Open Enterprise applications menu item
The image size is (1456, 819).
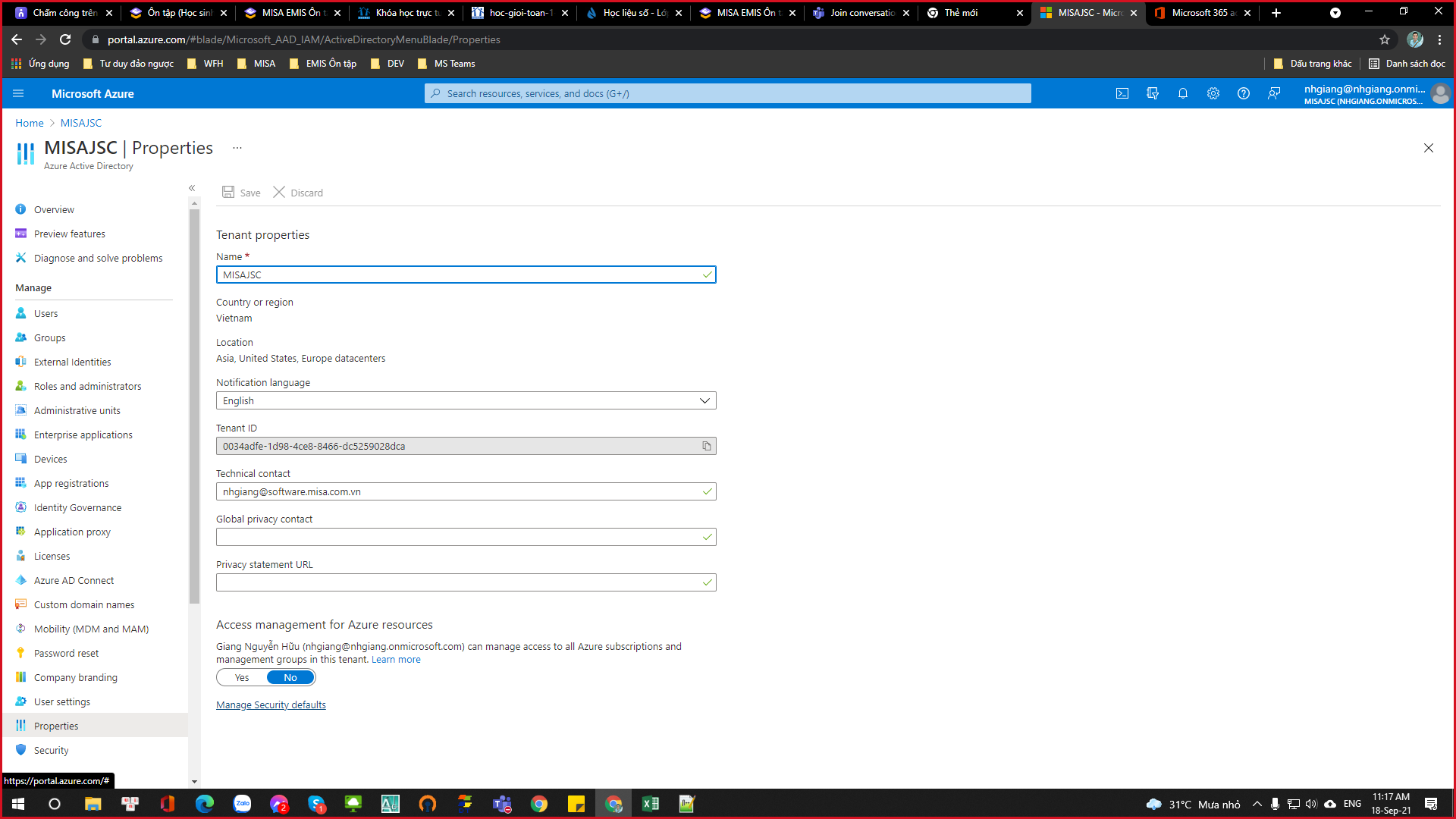point(83,435)
